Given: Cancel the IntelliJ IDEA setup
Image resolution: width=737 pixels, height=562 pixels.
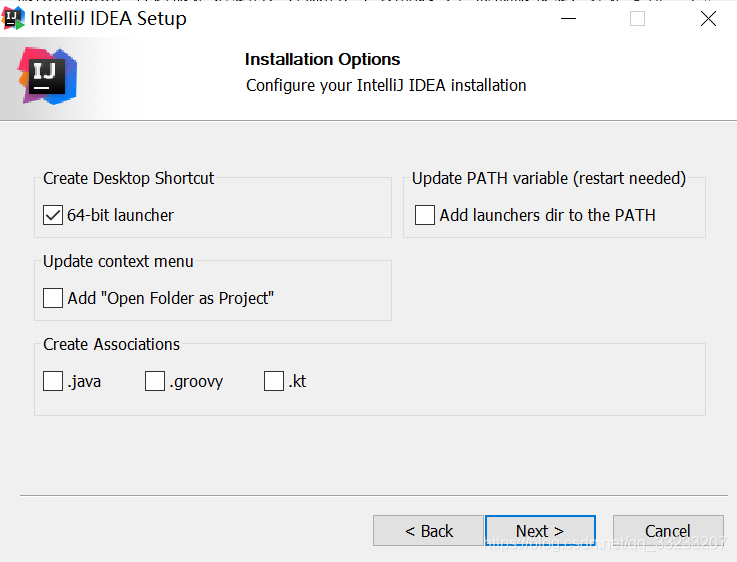Looking at the screenshot, I should point(667,531).
